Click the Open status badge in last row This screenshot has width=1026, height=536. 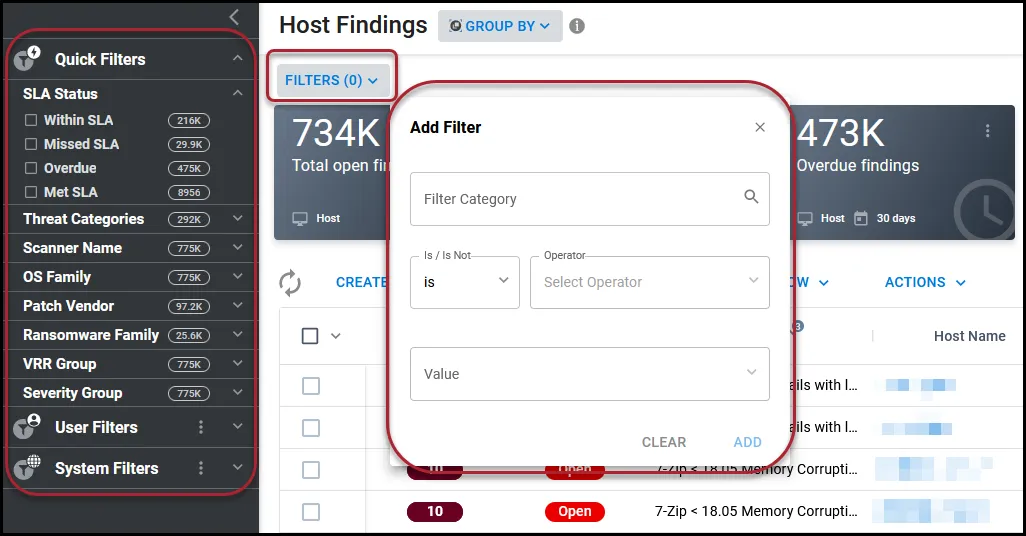(x=575, y=511)
